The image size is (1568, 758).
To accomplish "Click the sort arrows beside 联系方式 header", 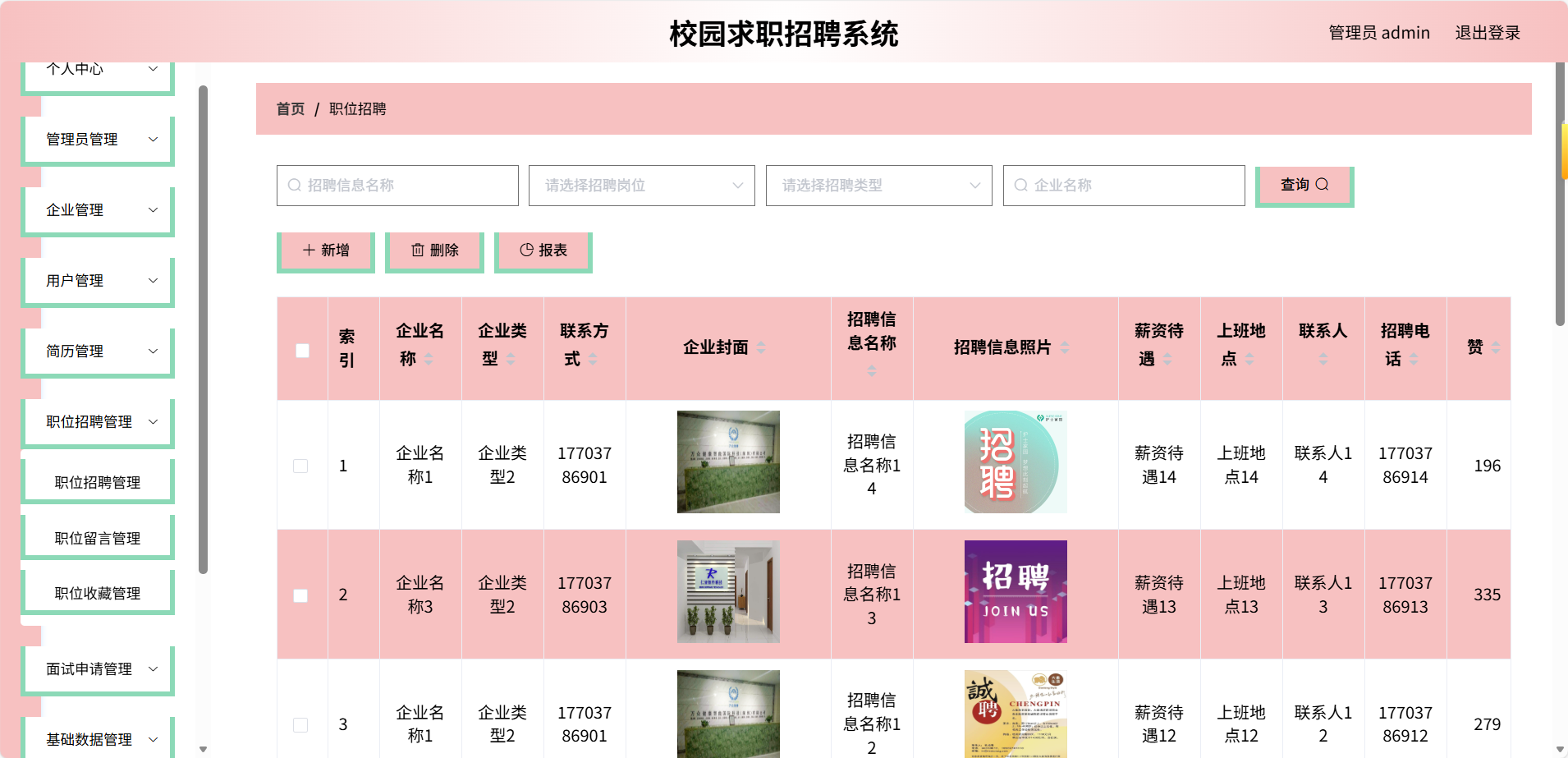I will [x=593, y=359].
